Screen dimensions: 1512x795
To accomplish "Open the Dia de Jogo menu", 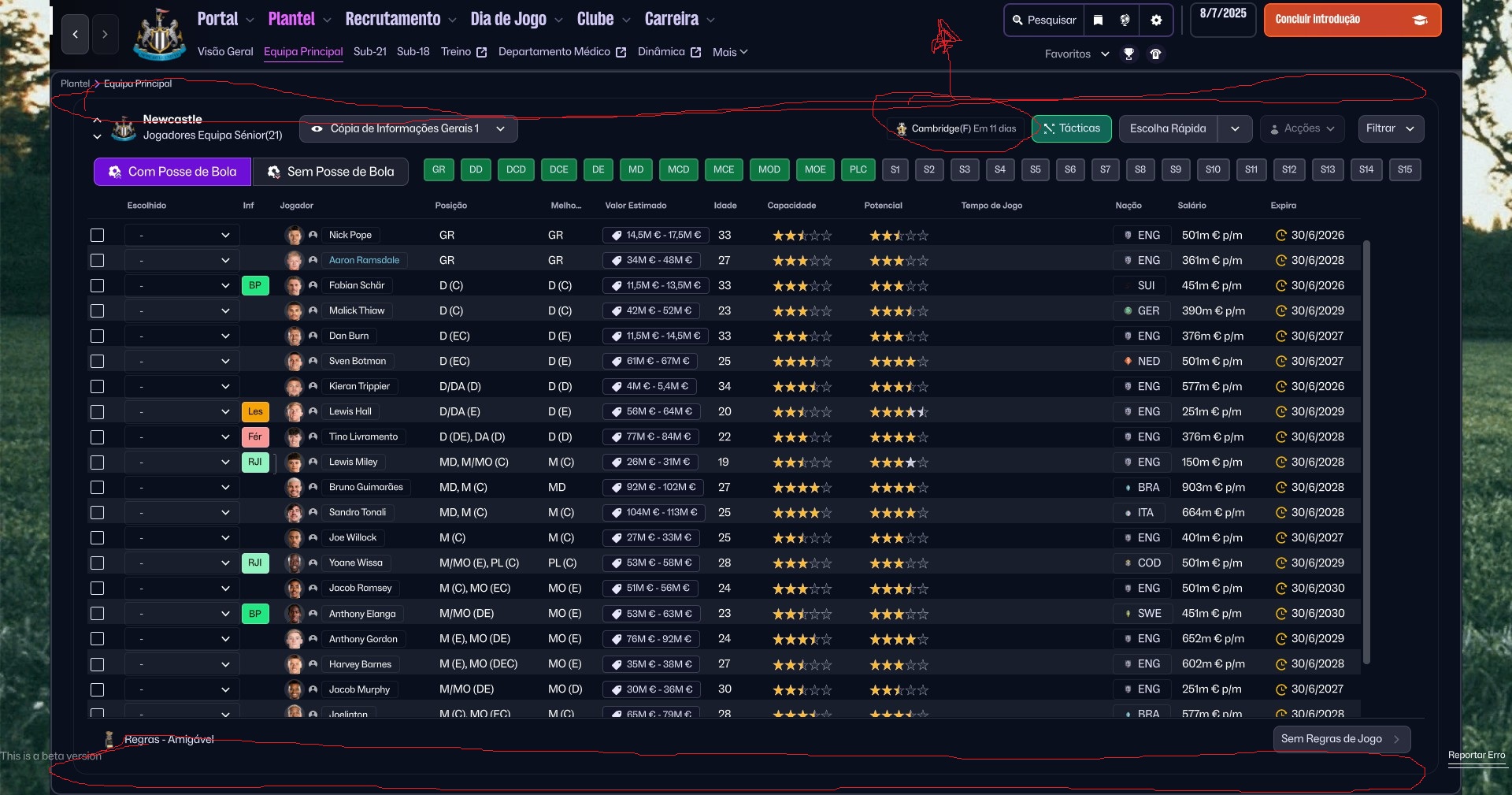I will click(x=516, y=19).
